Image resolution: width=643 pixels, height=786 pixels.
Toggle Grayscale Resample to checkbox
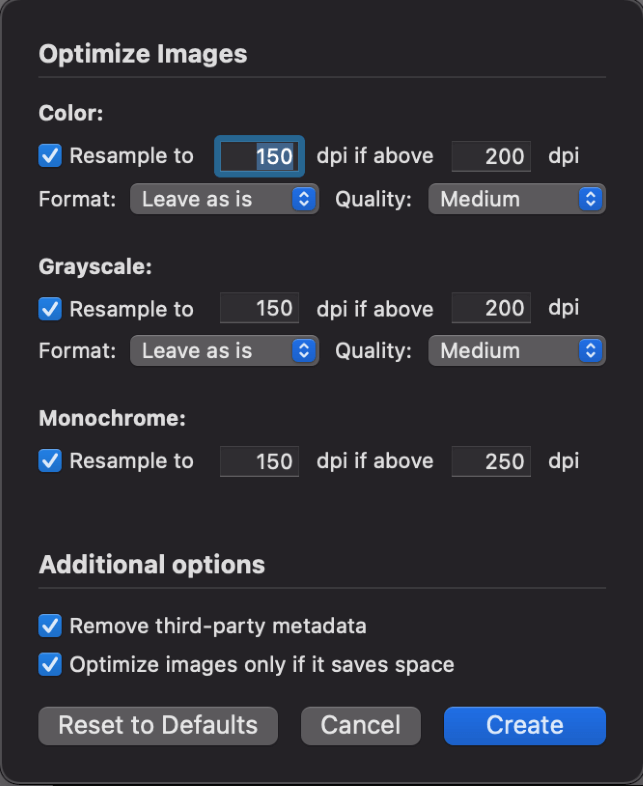[x=50, y=309]
